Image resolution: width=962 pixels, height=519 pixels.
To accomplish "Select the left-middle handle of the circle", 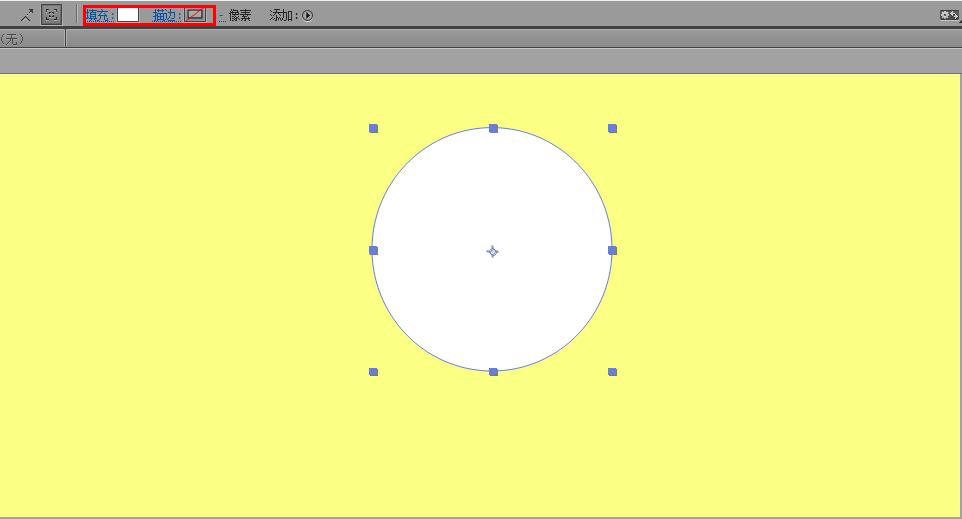I will point(374,250).
